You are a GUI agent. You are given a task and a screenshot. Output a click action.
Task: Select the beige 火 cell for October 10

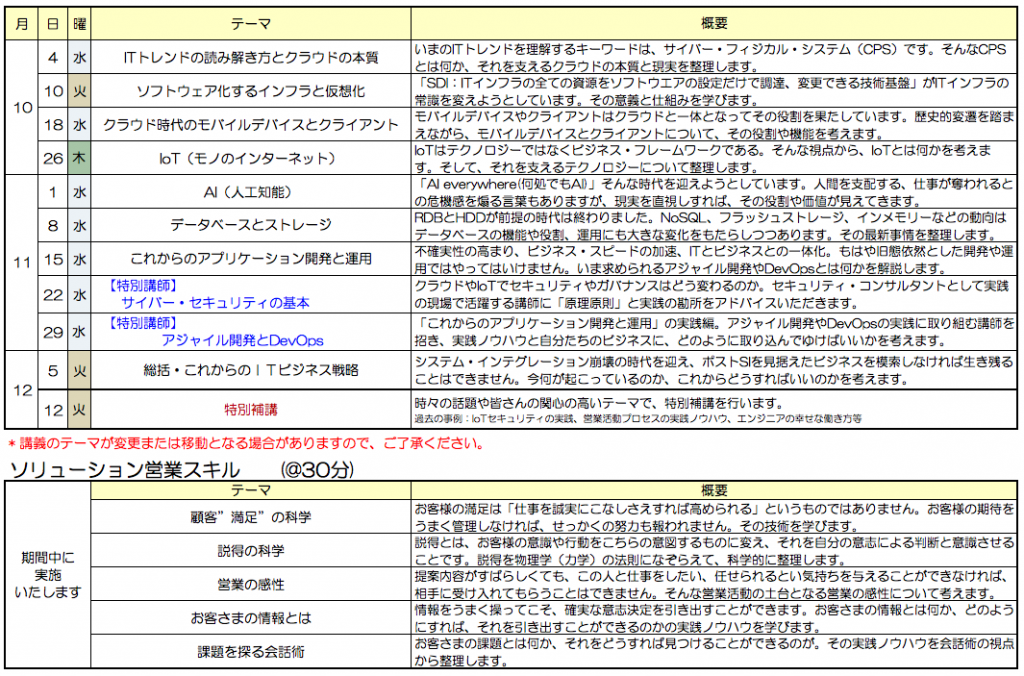tap(79, 91)
